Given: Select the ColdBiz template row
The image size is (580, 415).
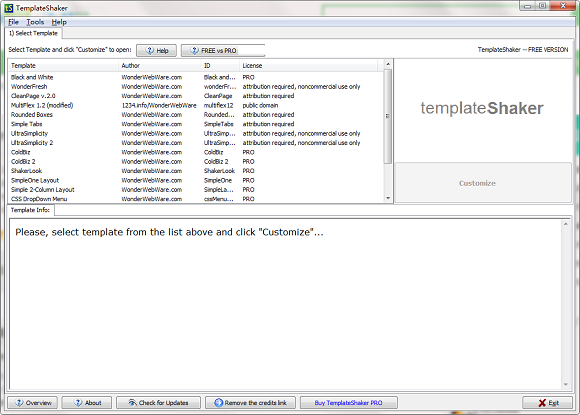Looking at the screenshot, I should pos(196,152).
